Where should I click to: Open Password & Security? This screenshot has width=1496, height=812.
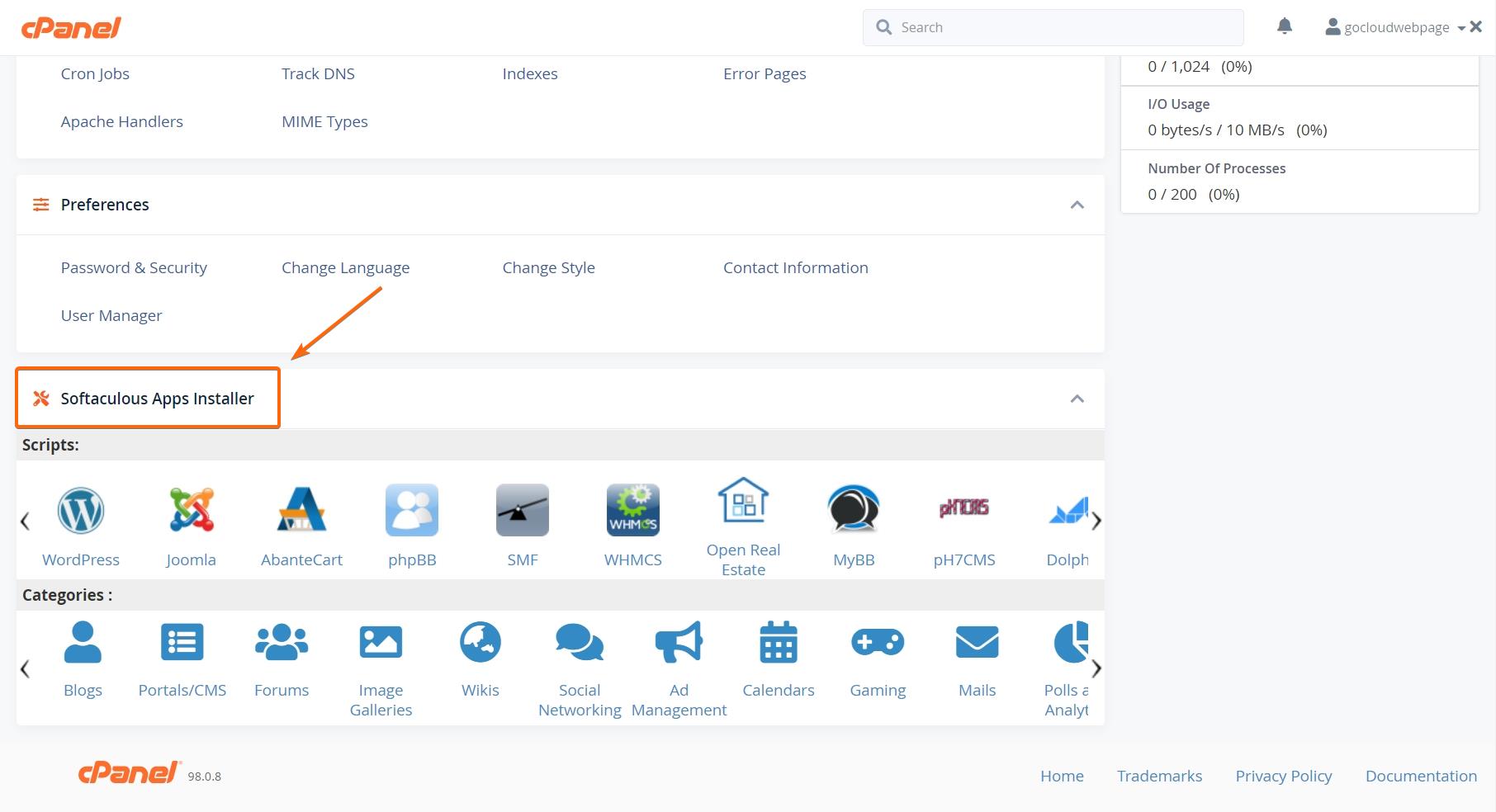tap(134, 267)
